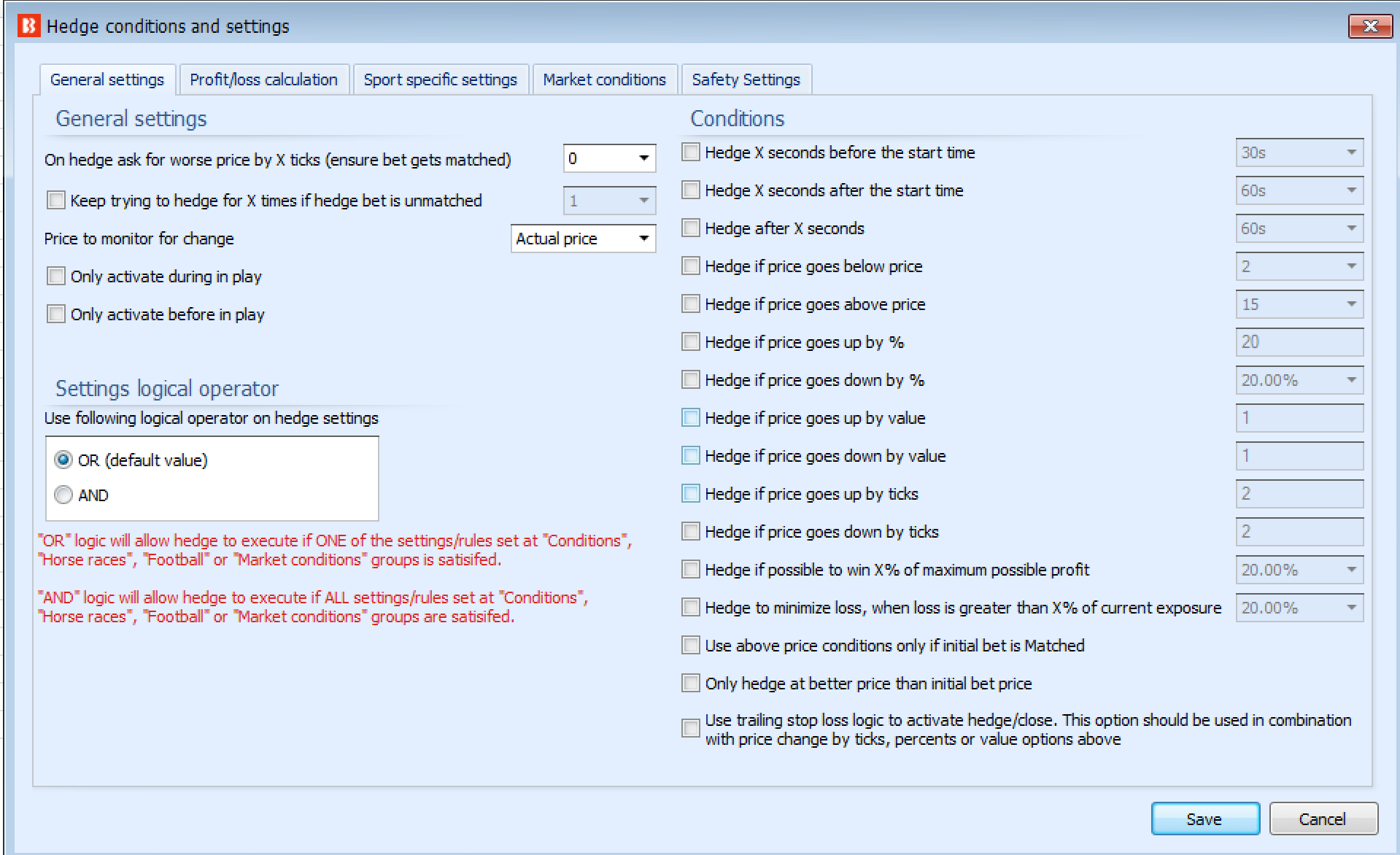1400x855 pixels.
Task: Check 'Only hedge at better price than initial bet price'
Action: tap(690, 683)
